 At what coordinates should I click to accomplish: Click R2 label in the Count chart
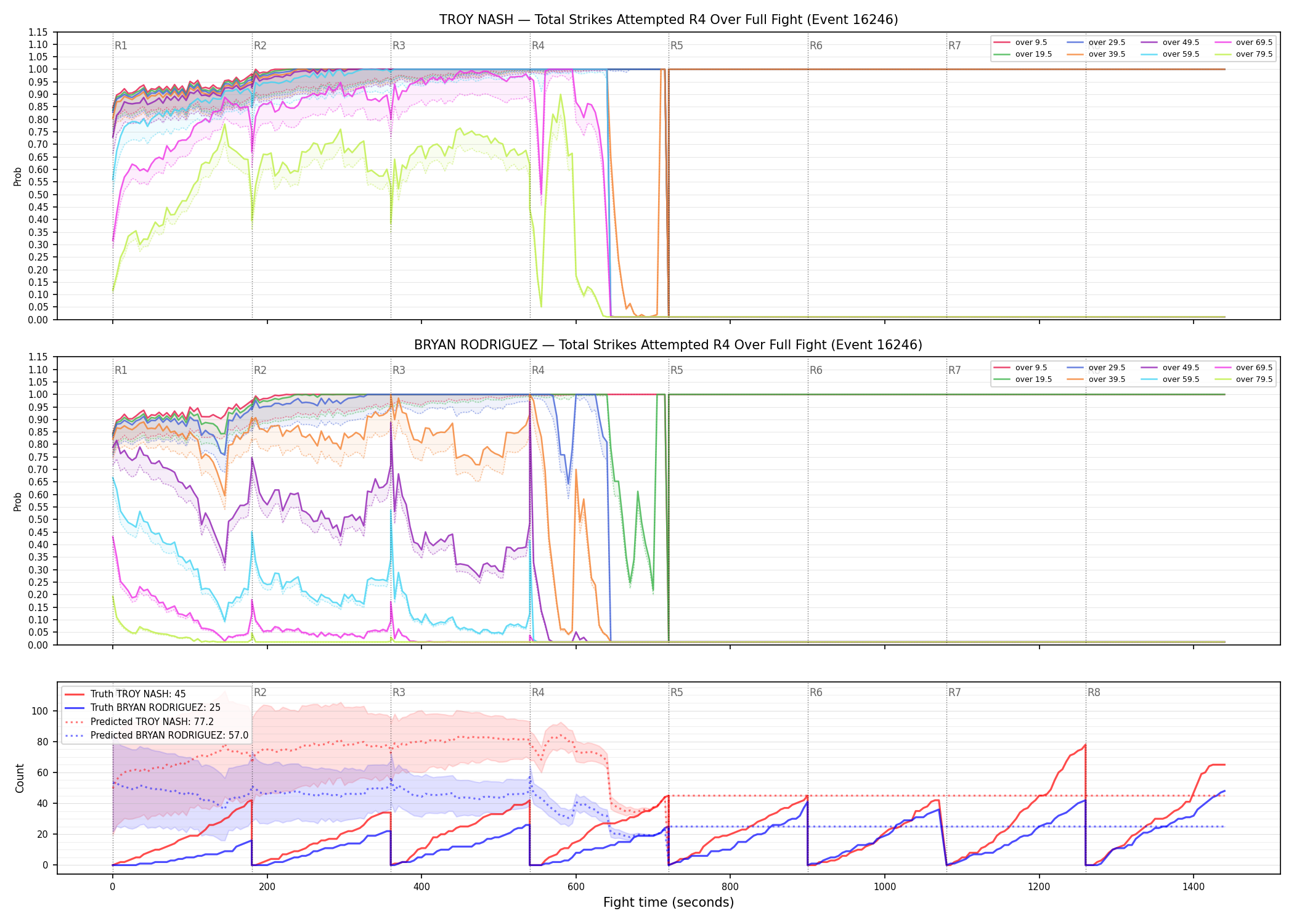[x=260, y=692]
